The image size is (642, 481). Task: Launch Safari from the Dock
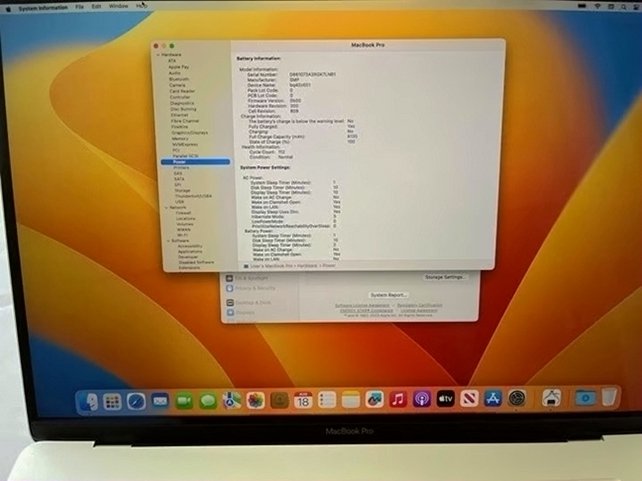click(136, 401)
